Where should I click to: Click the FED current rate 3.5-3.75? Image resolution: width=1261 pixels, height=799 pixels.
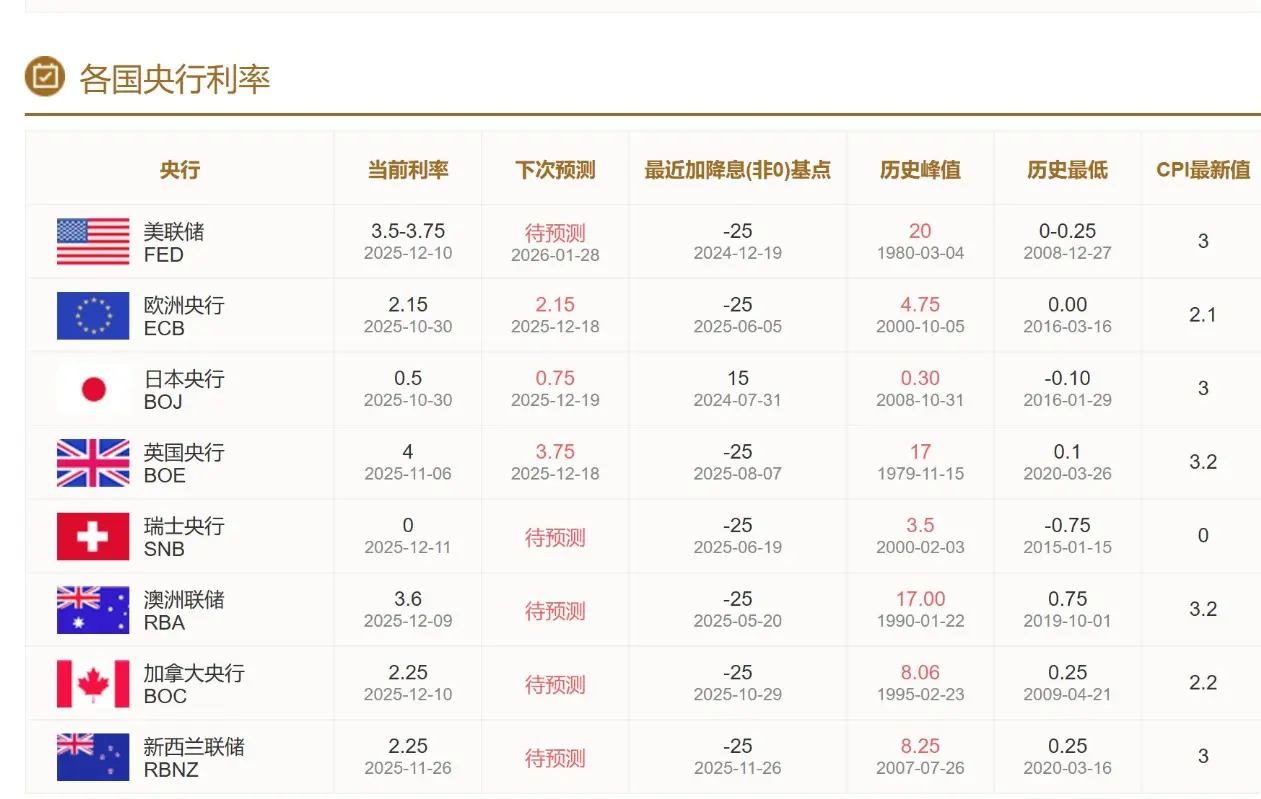[408, 231]
